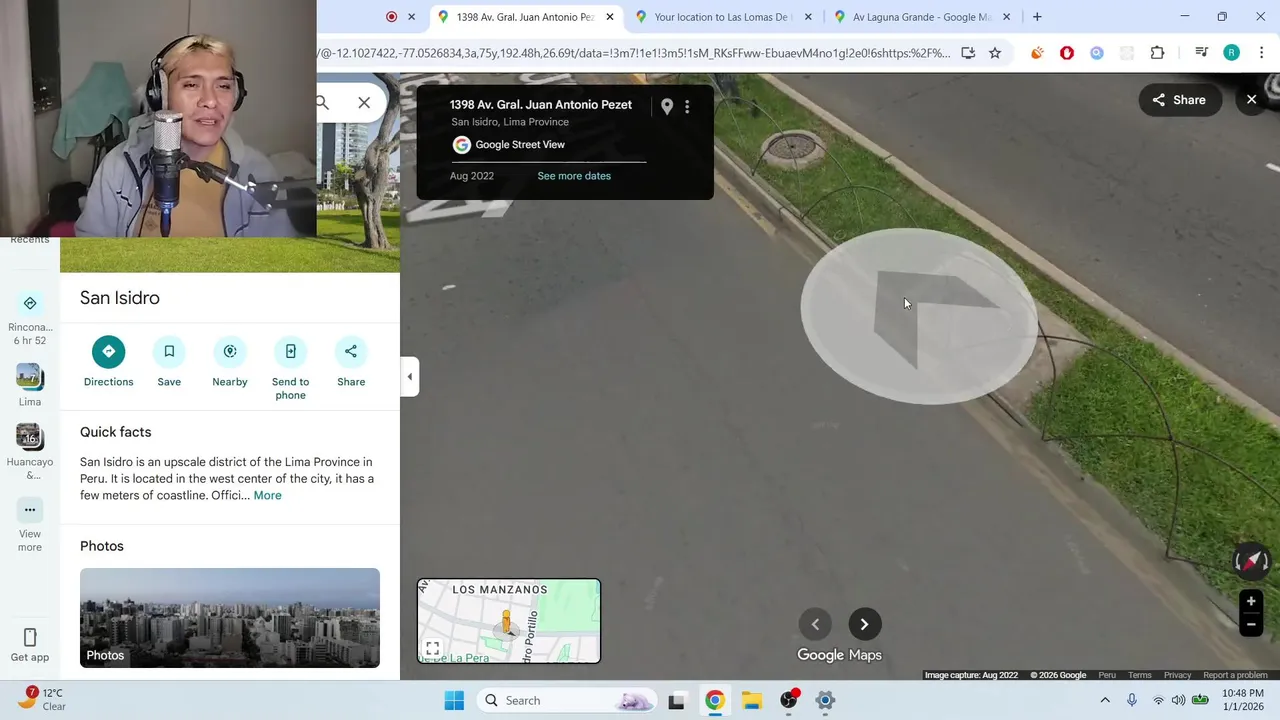The width and height of the screenshot is (1280, 720).
Task: Collapse the side panel arrow
Action: (409, 377)
